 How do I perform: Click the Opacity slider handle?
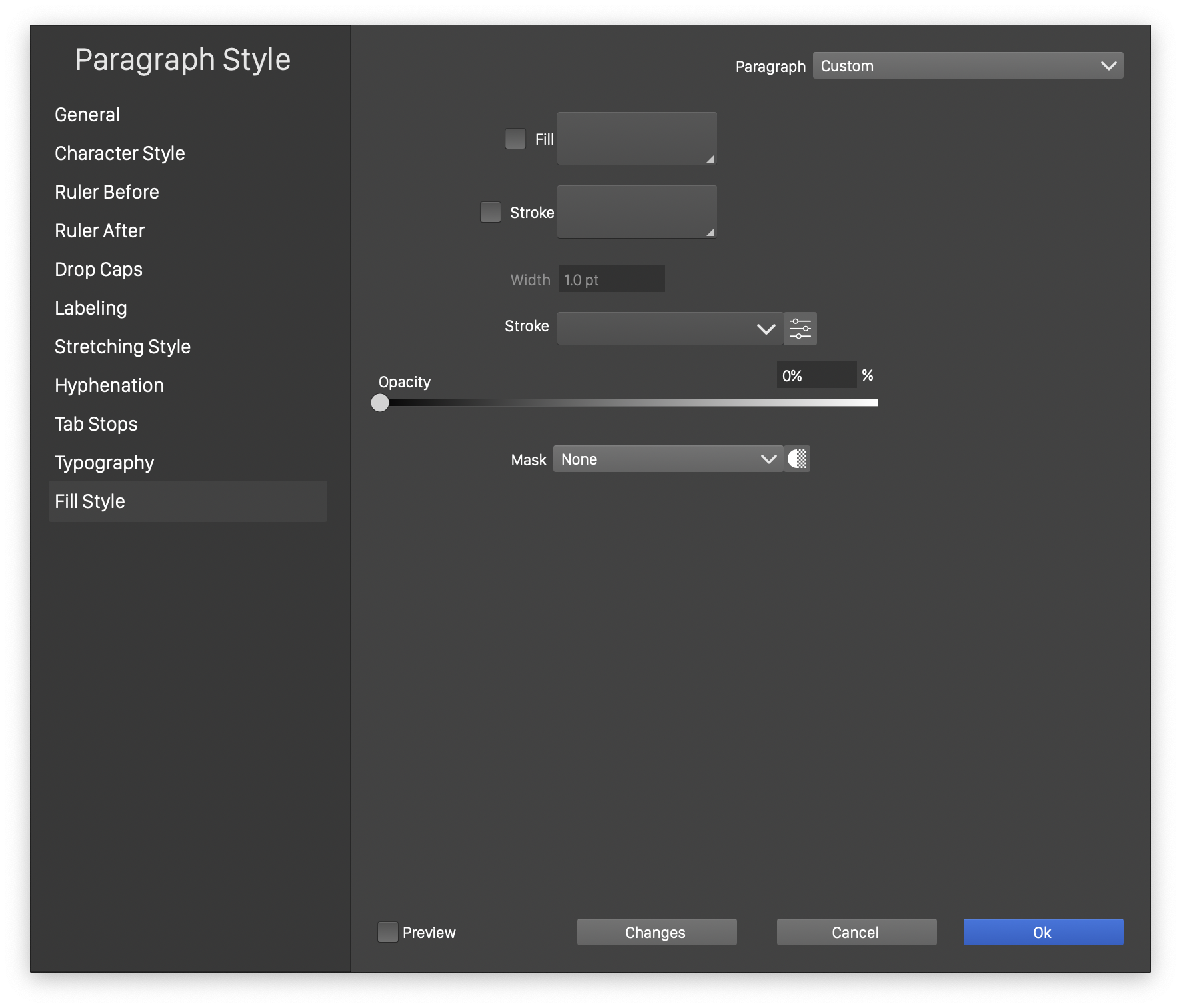[x=380, y=403]
